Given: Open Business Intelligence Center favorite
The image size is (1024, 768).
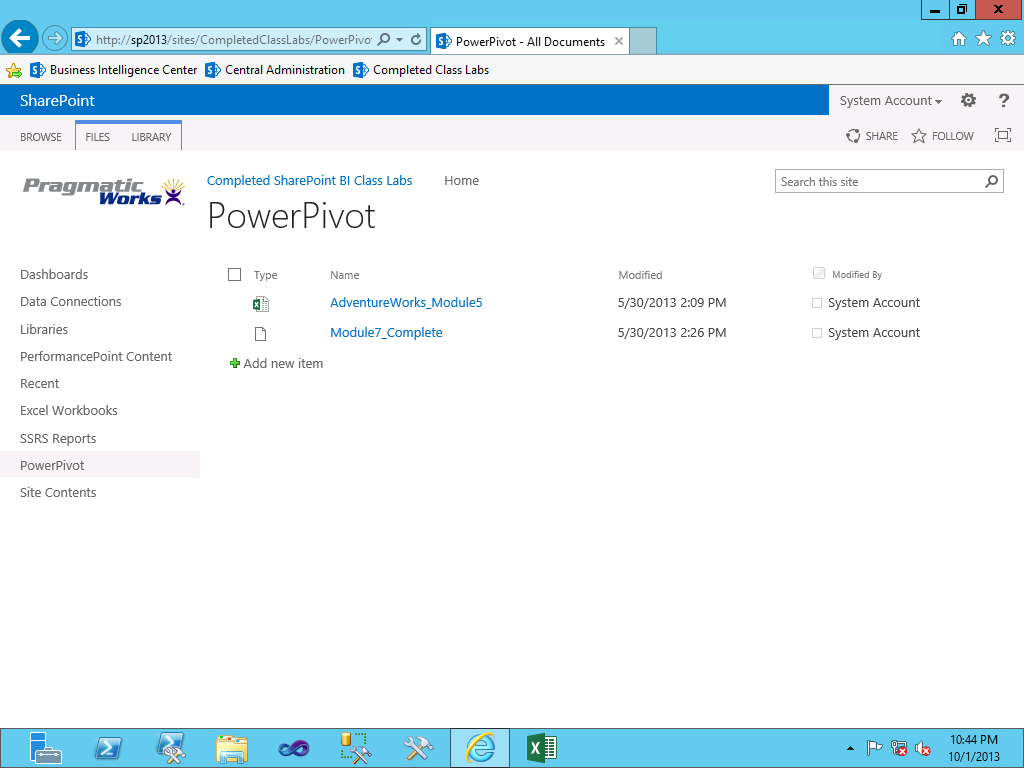Looking at the screenshot, I should click(114, 70).
